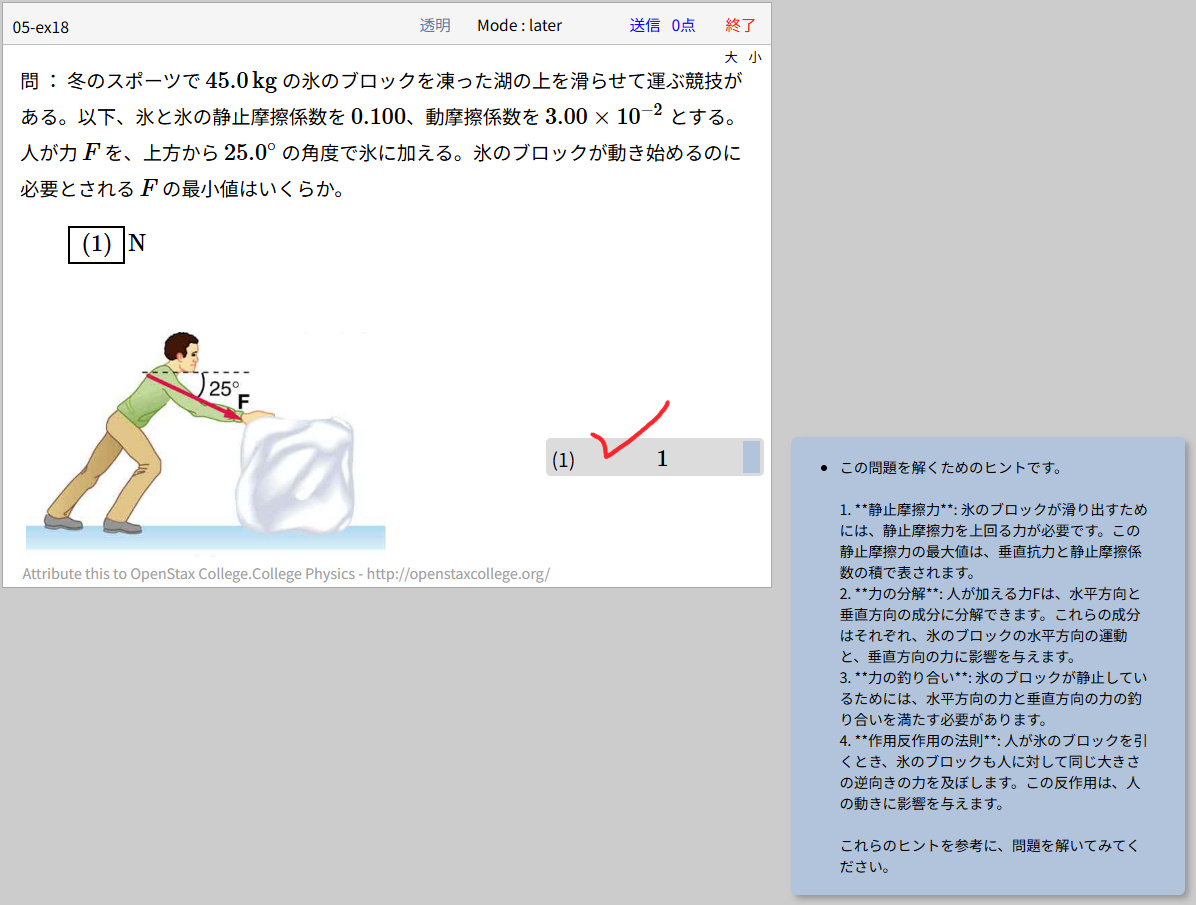The width and height of the screenshot is (1196, 905).
Task: Click the 05-ex18 problem title
Action: pos(41,27)
